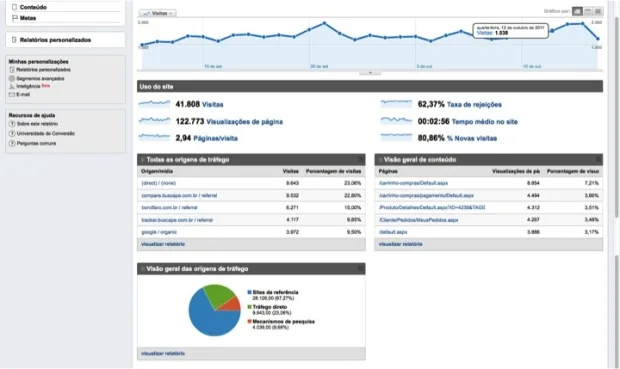The height and width of the screenshot is (369, 620).
Task: Select the daily graph-by view icon
Action: coord(577,11)
